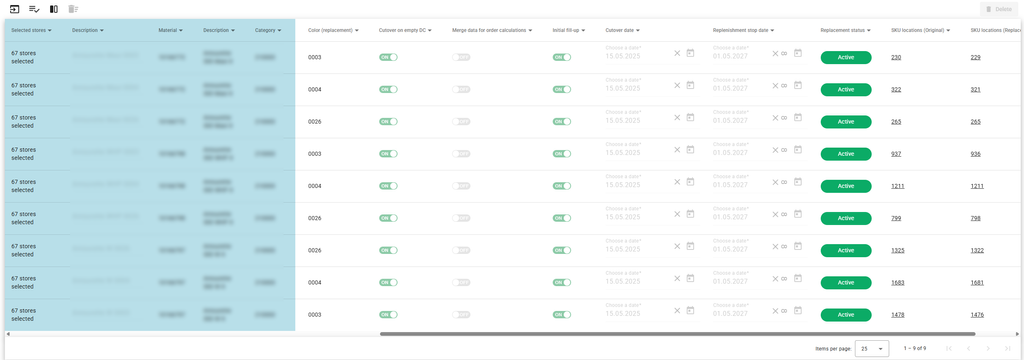Open Category column header menu

point(280,31)
